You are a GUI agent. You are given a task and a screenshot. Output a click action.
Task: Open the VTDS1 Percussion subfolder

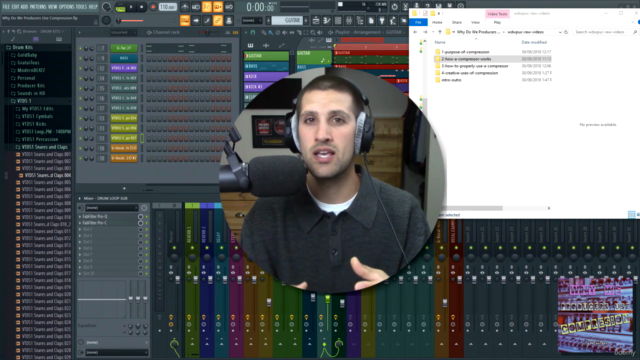coord(39,139)
